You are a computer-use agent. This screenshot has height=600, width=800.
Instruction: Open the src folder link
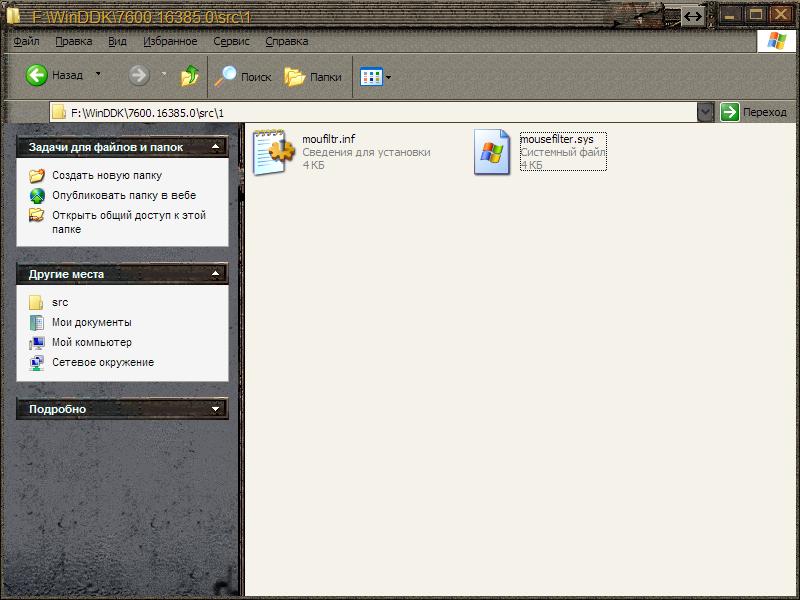coord(60,302)
